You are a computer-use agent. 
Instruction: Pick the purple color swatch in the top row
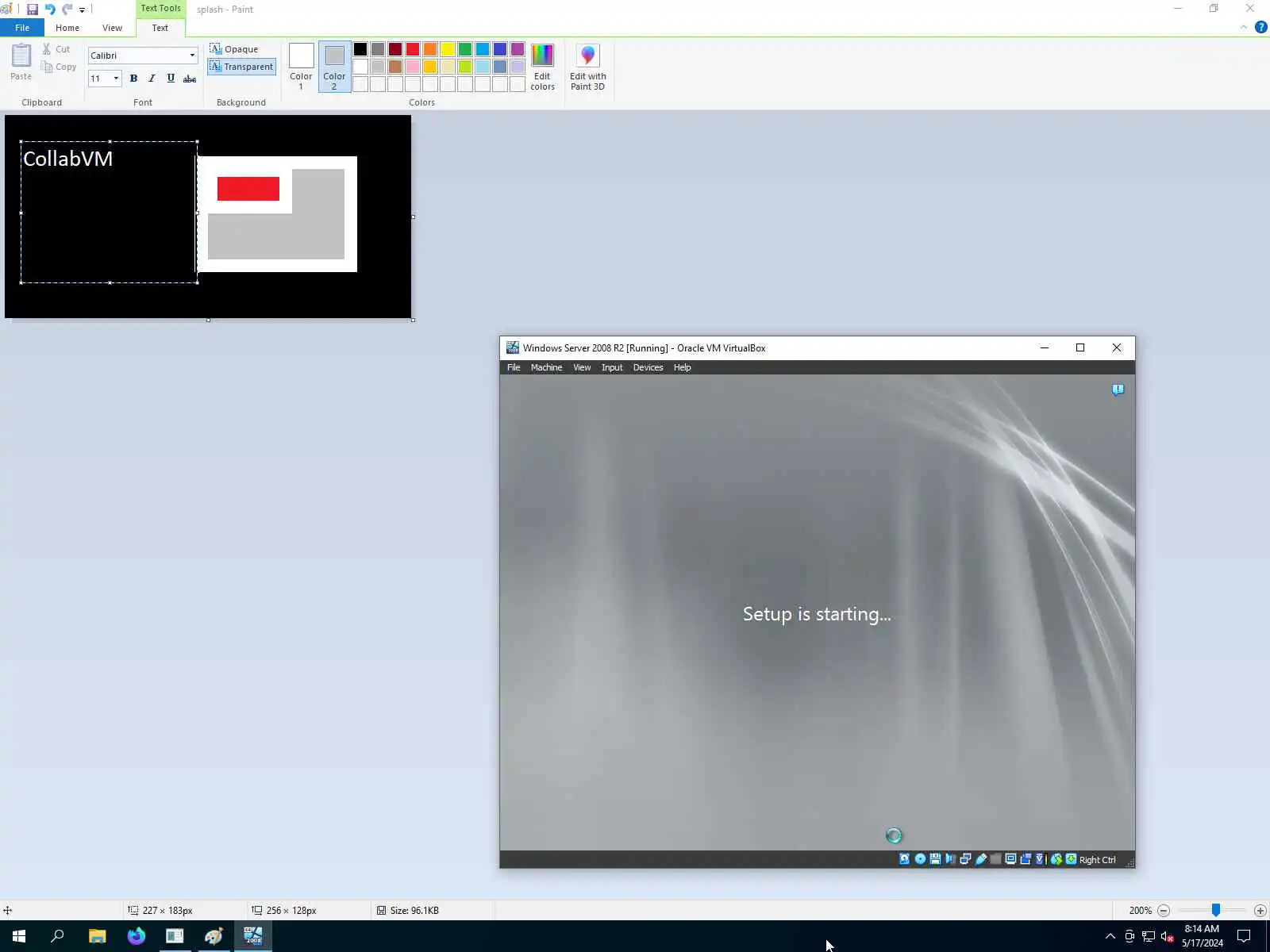tap(518, 49)
